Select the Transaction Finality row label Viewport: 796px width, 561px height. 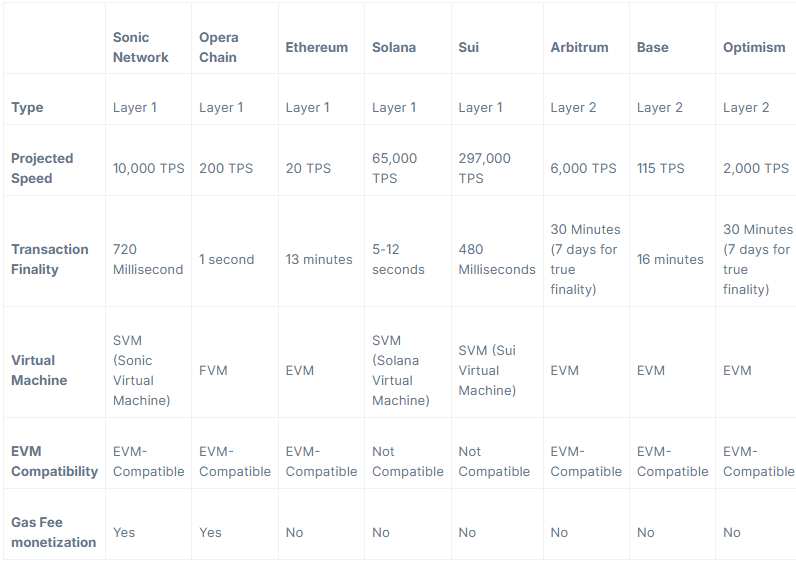(x=50, y=259)
